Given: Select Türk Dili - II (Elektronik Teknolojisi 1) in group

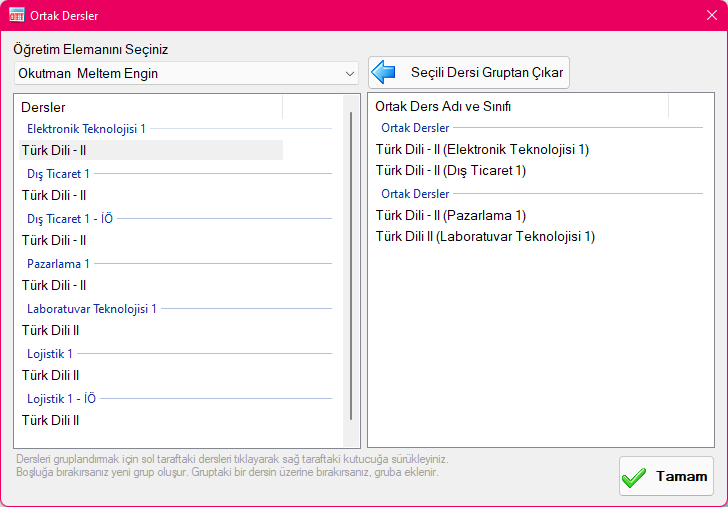Looking at the screenshot, I should [482, 150].
